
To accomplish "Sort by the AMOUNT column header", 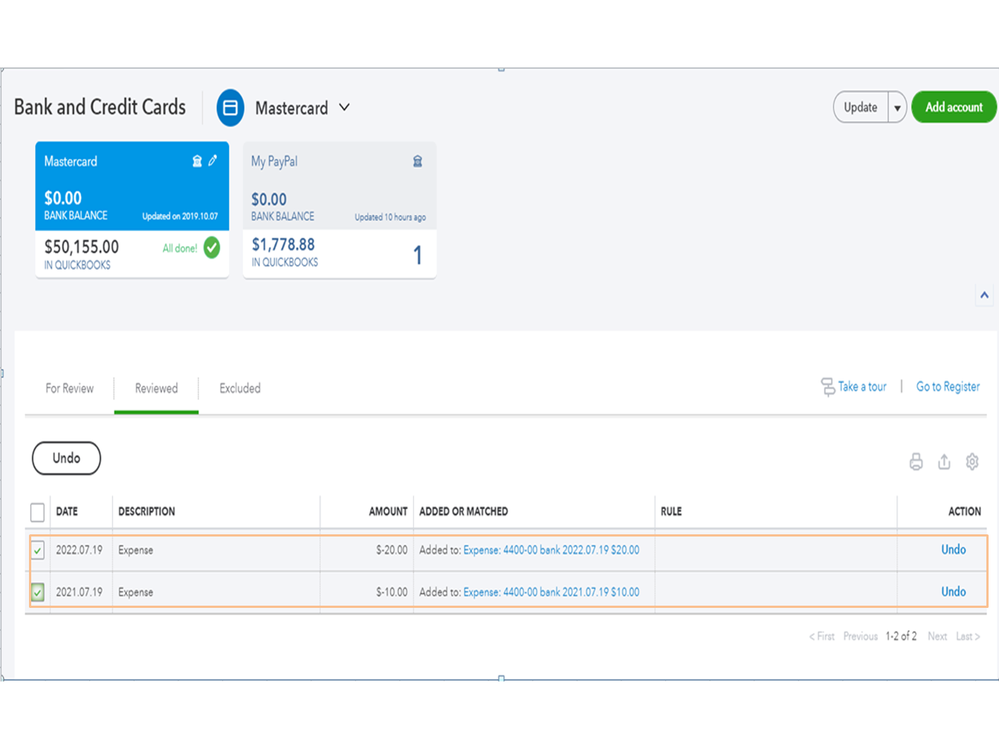I will coord(388,511).
